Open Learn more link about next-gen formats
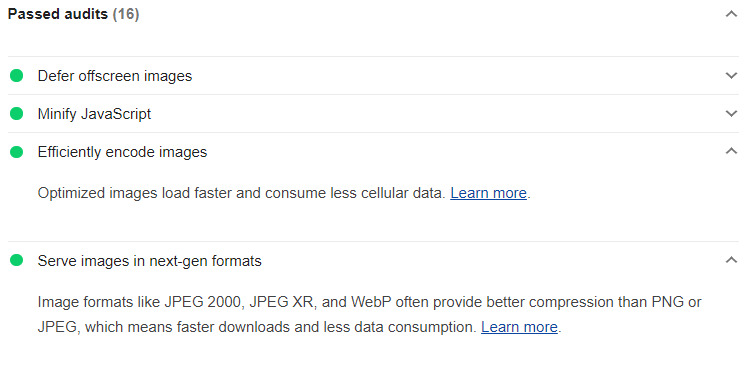The image size is (747, 372). [519, 327]
